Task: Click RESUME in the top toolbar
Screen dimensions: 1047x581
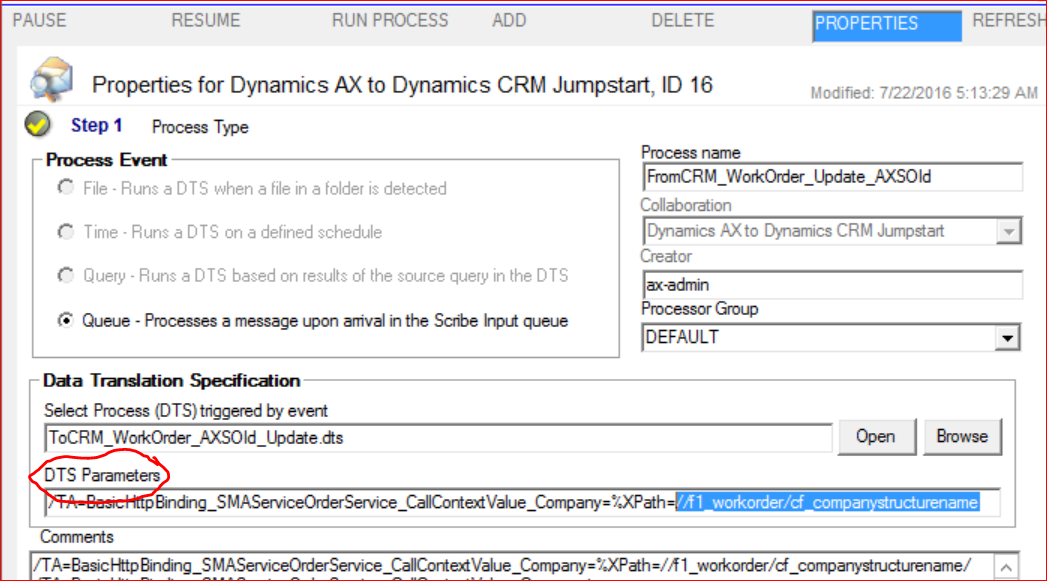Action: coord(206,21)
